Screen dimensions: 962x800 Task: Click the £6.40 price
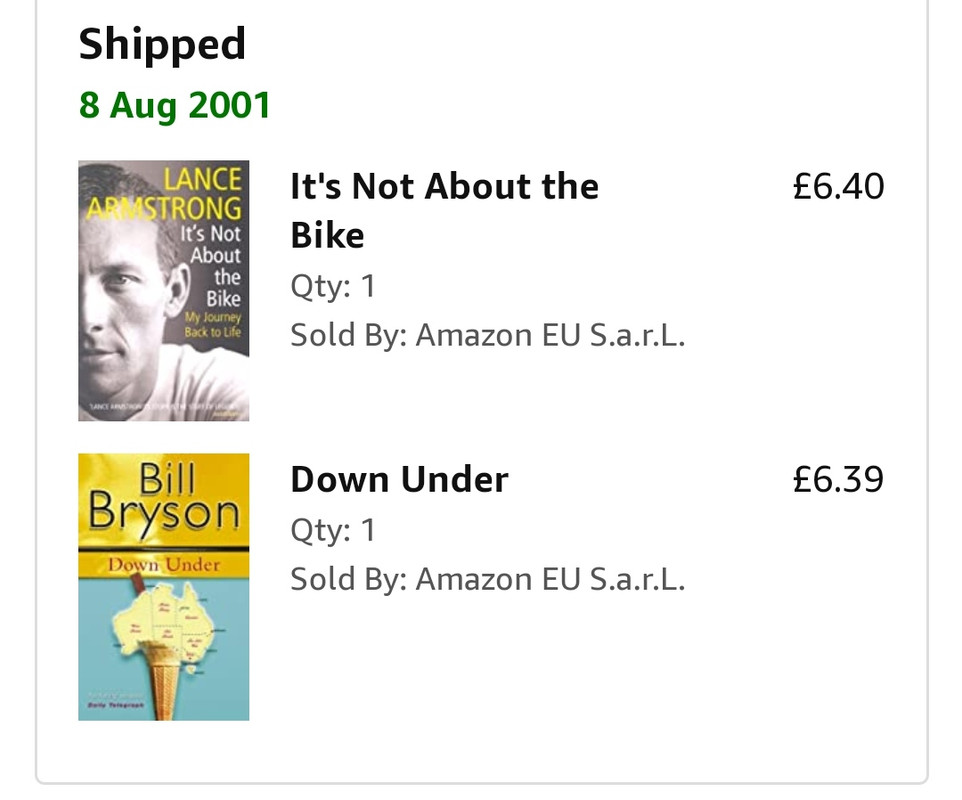click(838, 187)
